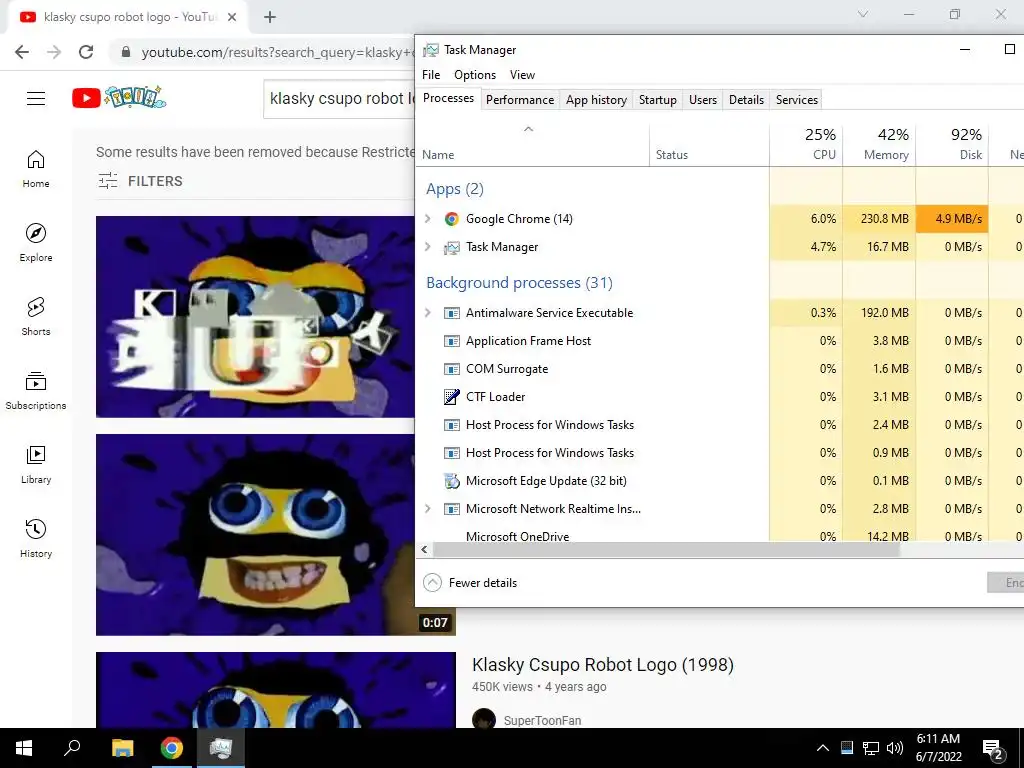The image size is (1024, 768).
Task: Sort processes by Disk column
Action: click(x=953, y=144)
